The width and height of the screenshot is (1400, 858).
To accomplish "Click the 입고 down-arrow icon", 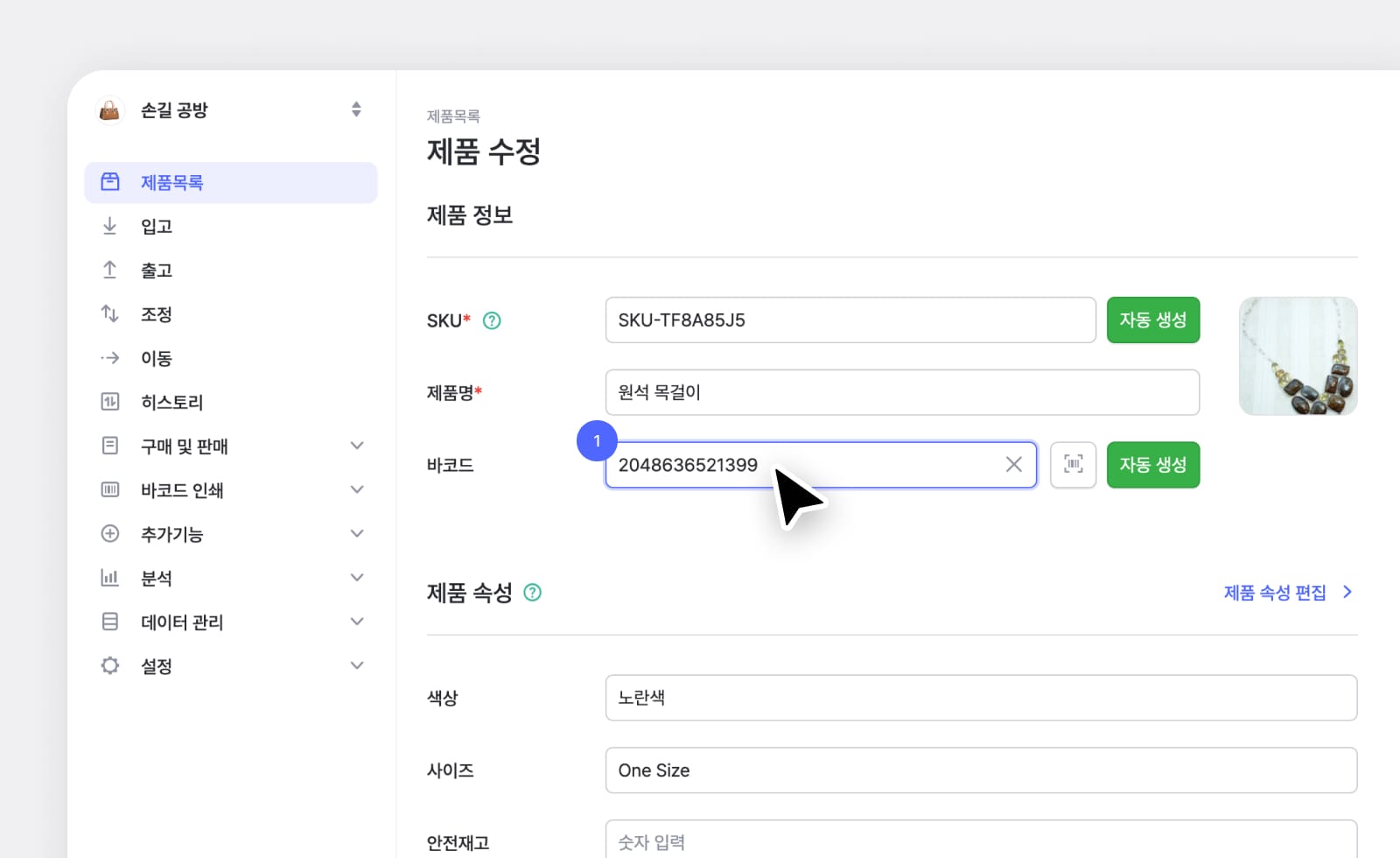I will (x=110, y=226).
